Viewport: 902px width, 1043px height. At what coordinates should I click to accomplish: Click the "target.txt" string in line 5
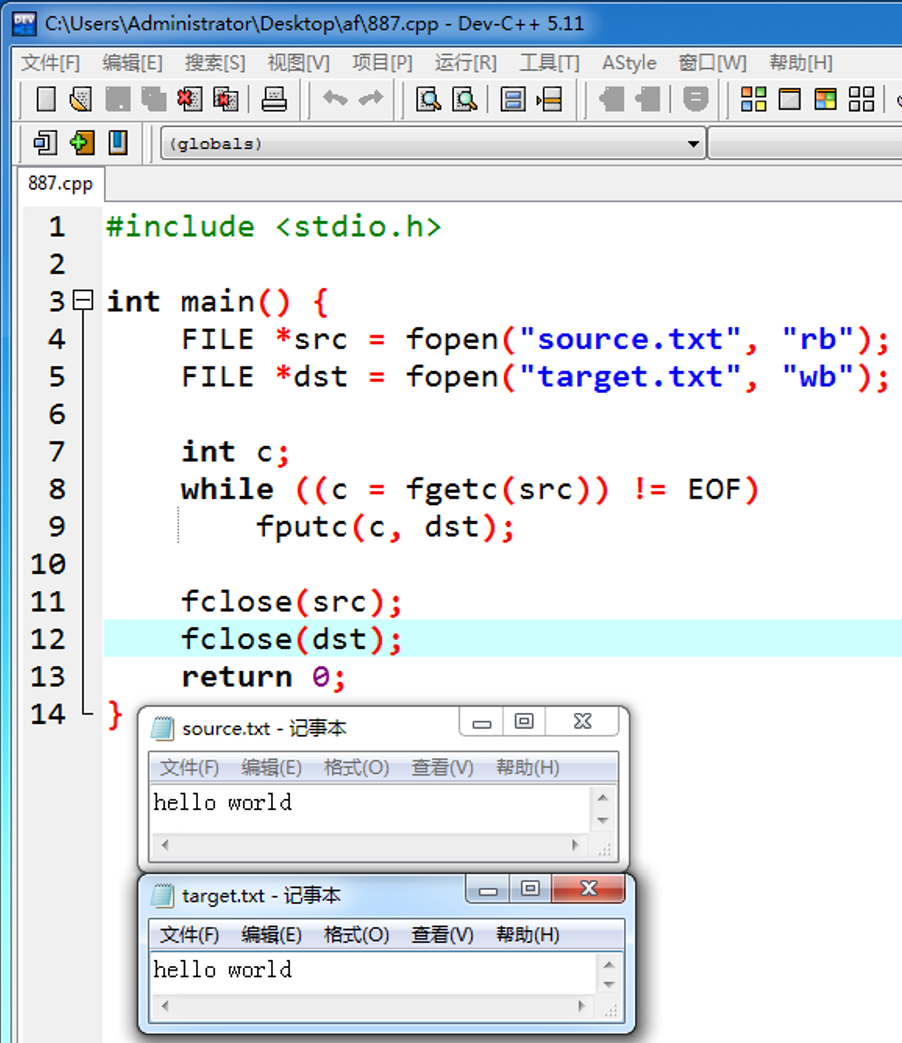tap(629, 377)
